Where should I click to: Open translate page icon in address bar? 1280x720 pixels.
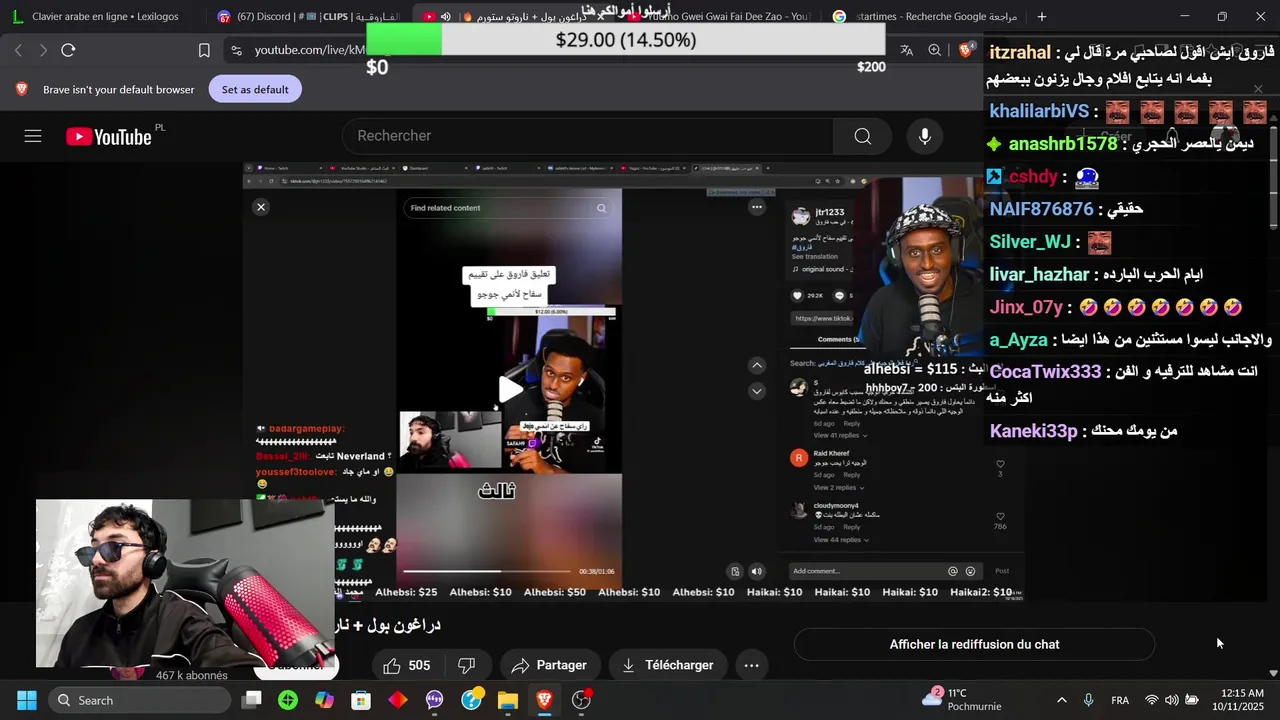tap(907, 50)
